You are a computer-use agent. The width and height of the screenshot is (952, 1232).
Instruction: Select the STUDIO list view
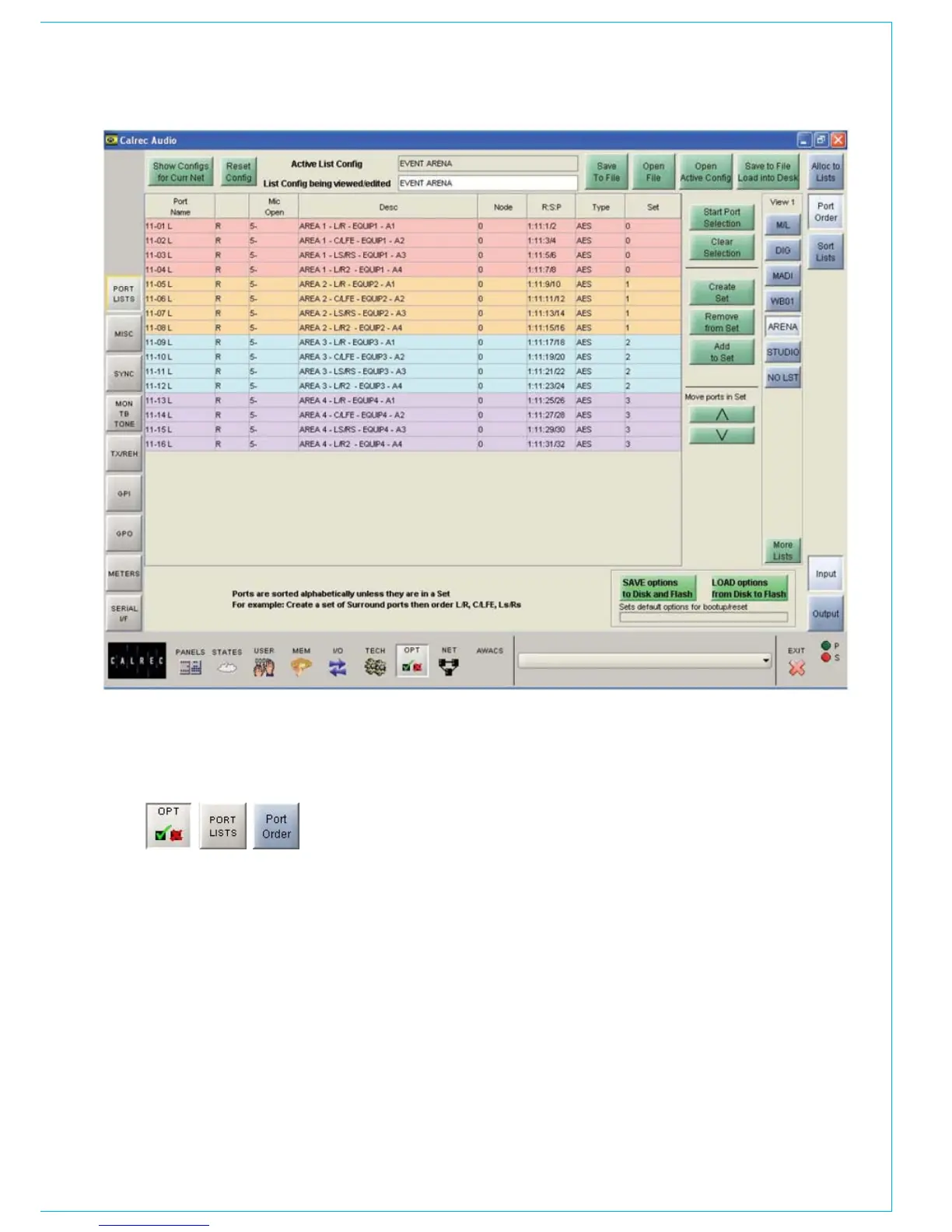point(782,352)
